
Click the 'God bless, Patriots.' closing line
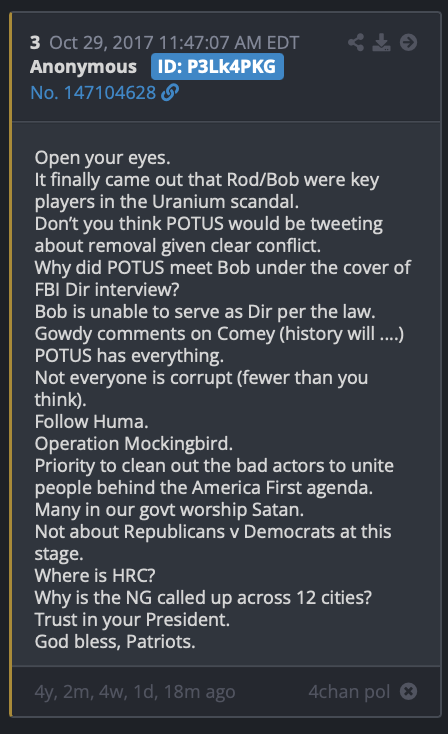(x=115, y=642)
